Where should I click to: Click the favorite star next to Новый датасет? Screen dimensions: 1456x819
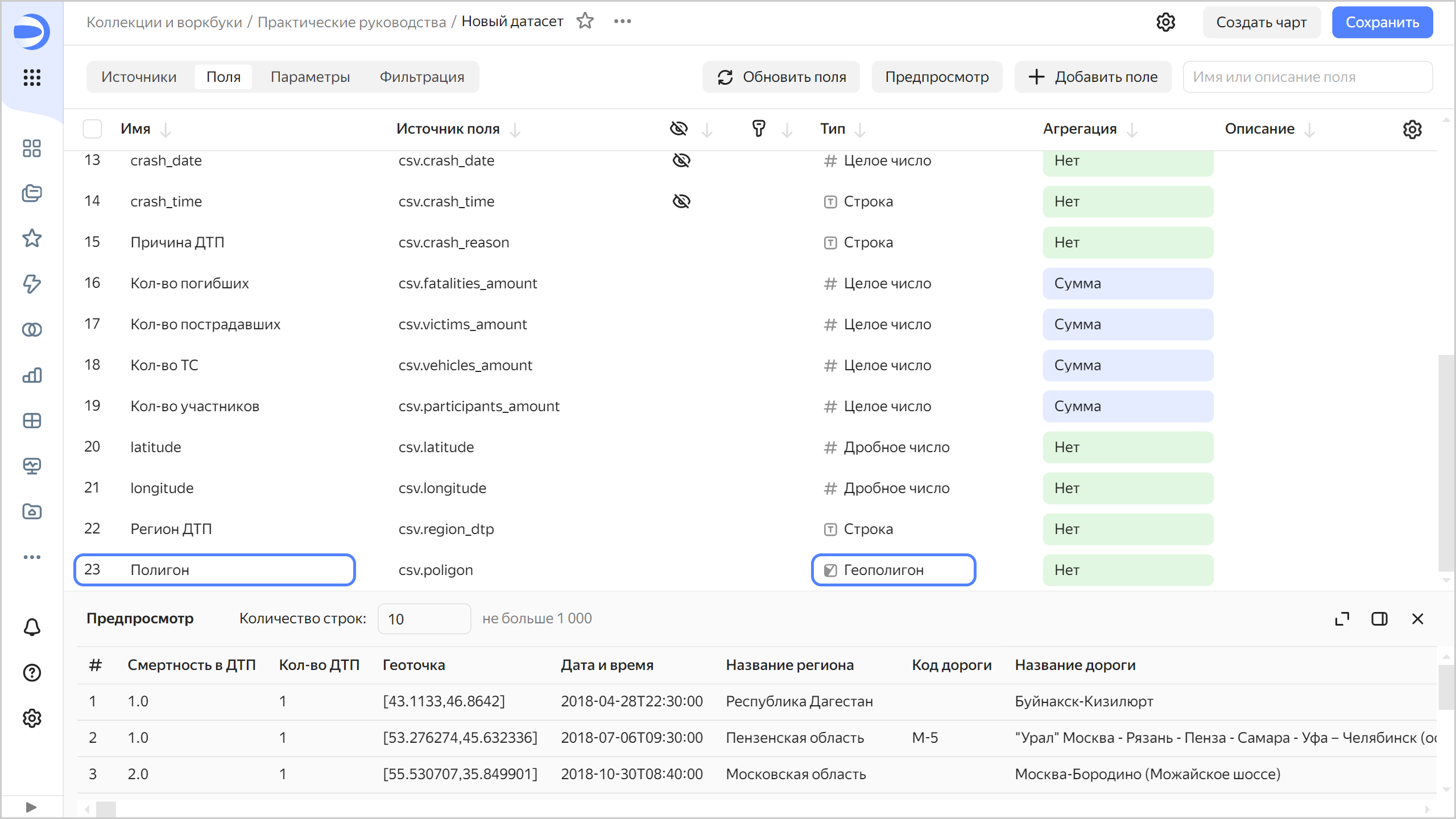tap(585, 22)
